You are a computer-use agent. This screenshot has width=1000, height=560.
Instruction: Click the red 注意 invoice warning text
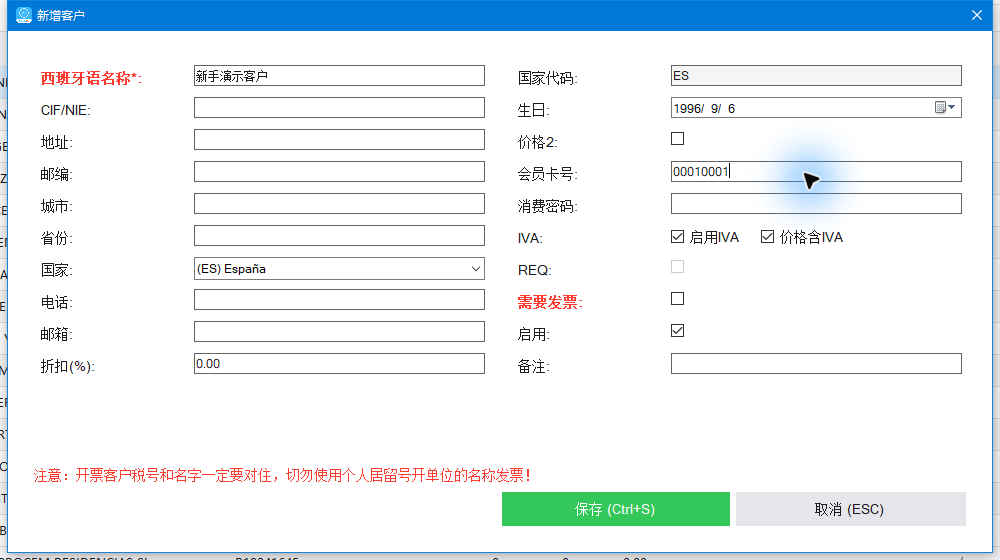pyautogui.click(x=283, y=475)
